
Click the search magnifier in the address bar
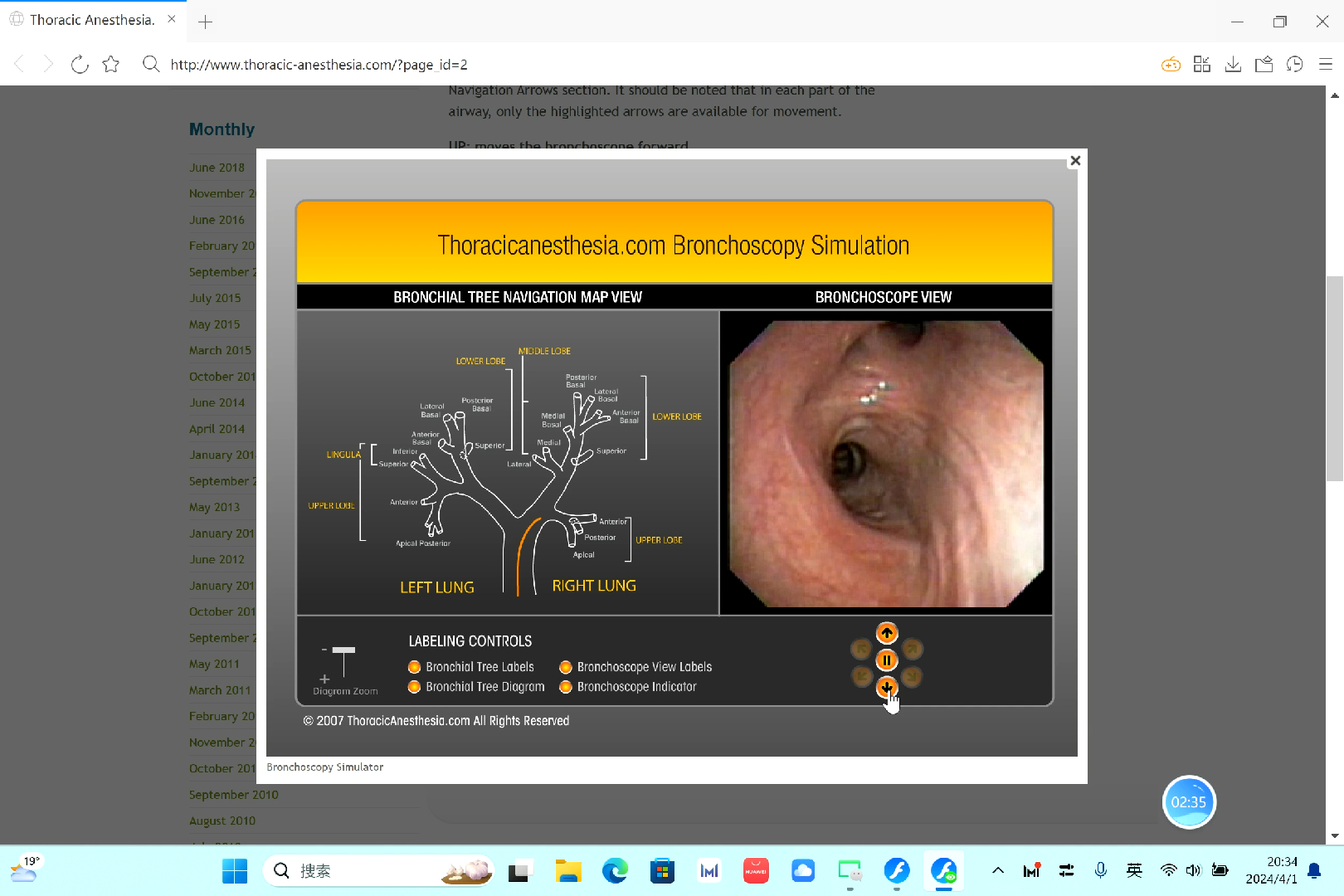[x=150, y=64]
